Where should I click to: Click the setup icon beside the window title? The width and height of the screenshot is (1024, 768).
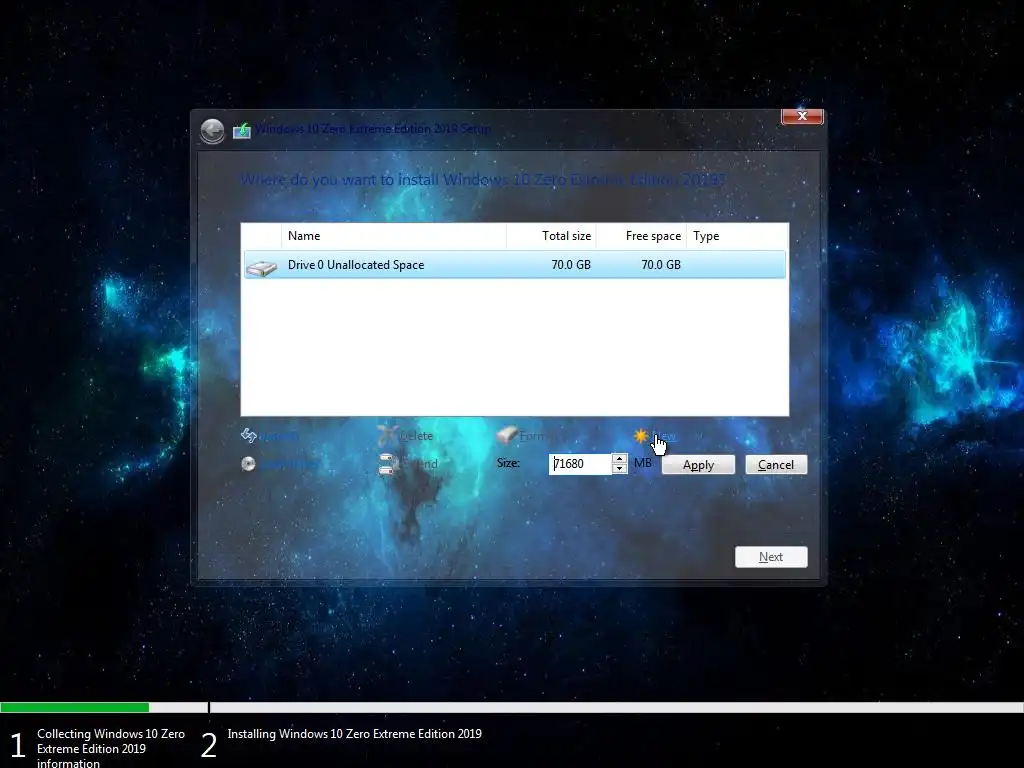click(x=242, y=131)
